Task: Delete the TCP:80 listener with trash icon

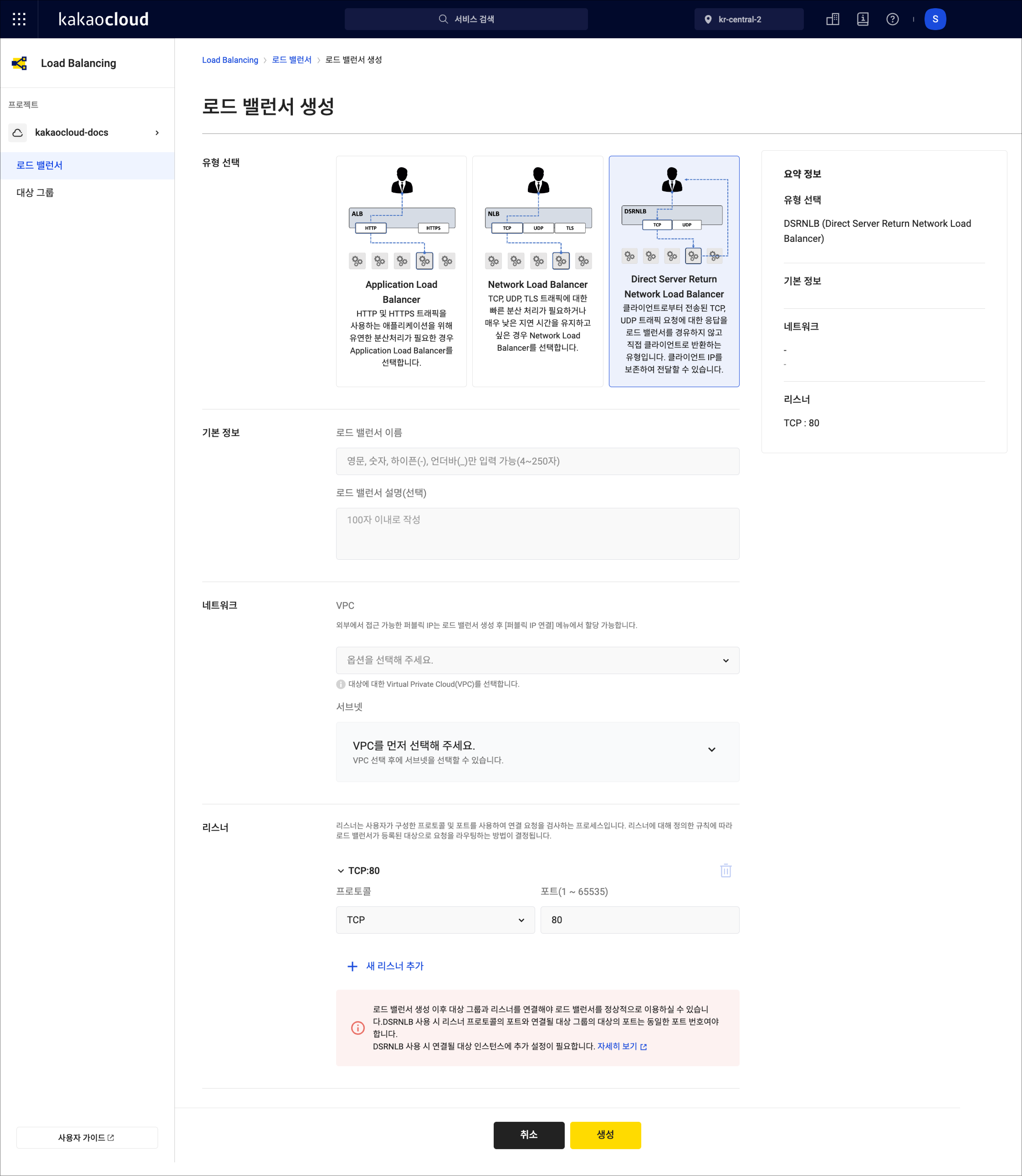Action: (726, 870)
